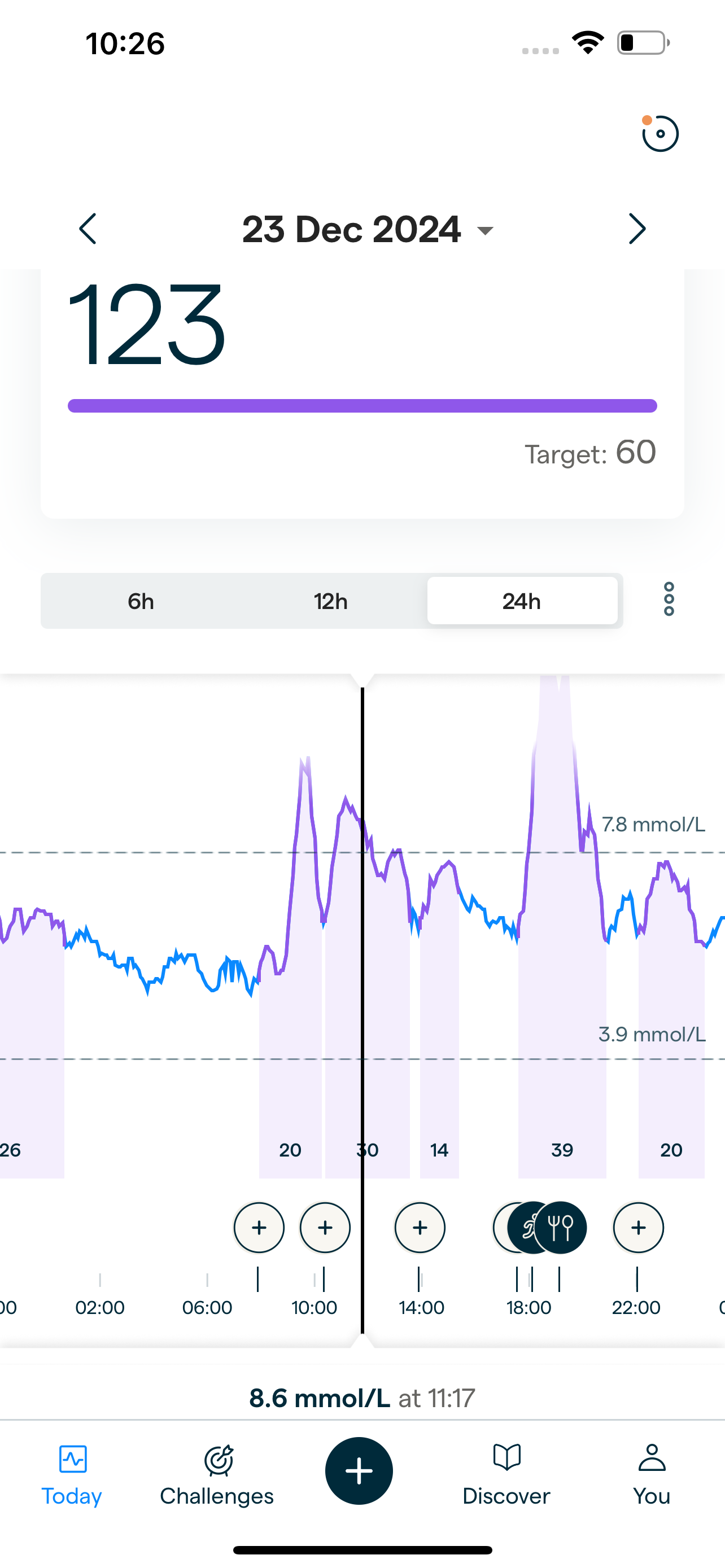The image size is (725, 1568).
Task: Add log at the 14:00 plus marker
Action: point(420,1228)
